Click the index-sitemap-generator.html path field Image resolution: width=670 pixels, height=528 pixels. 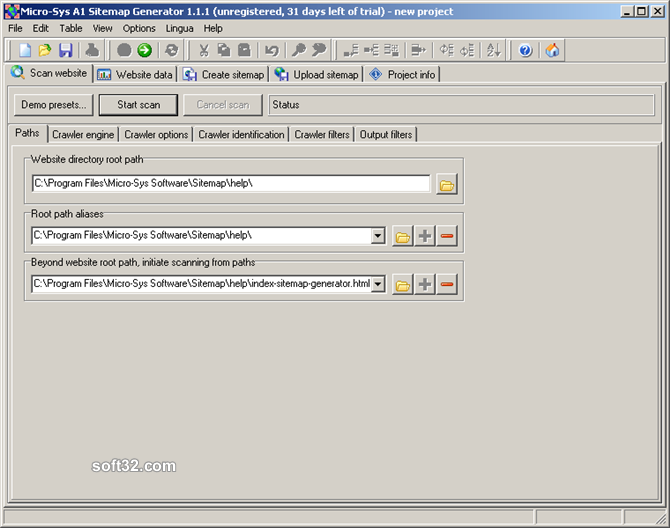pos(201,284)
